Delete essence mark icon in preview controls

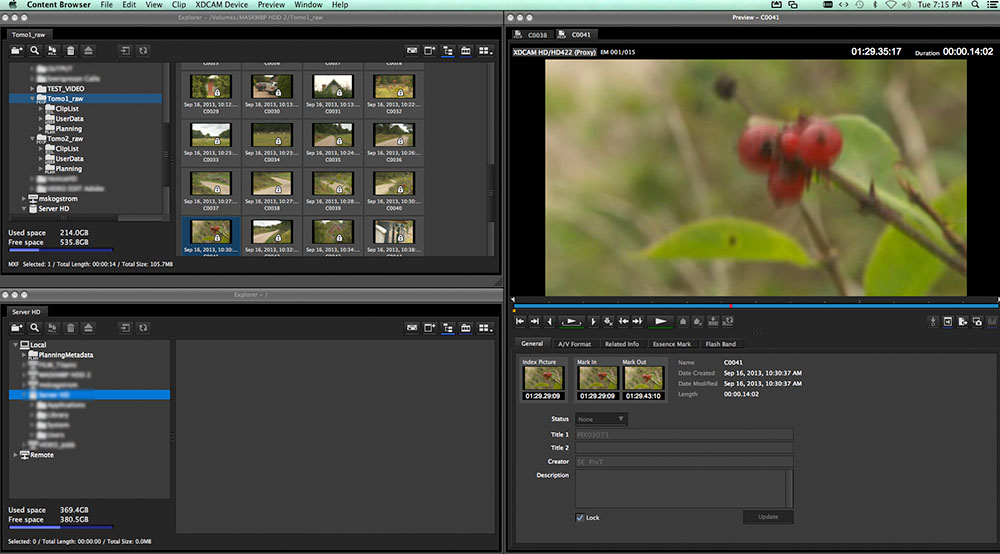[698, 321]
